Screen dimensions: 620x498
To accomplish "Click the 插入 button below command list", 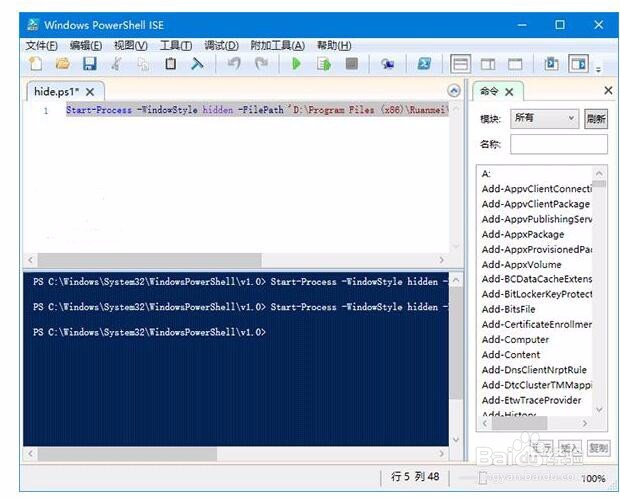I will tap(570, 448).
